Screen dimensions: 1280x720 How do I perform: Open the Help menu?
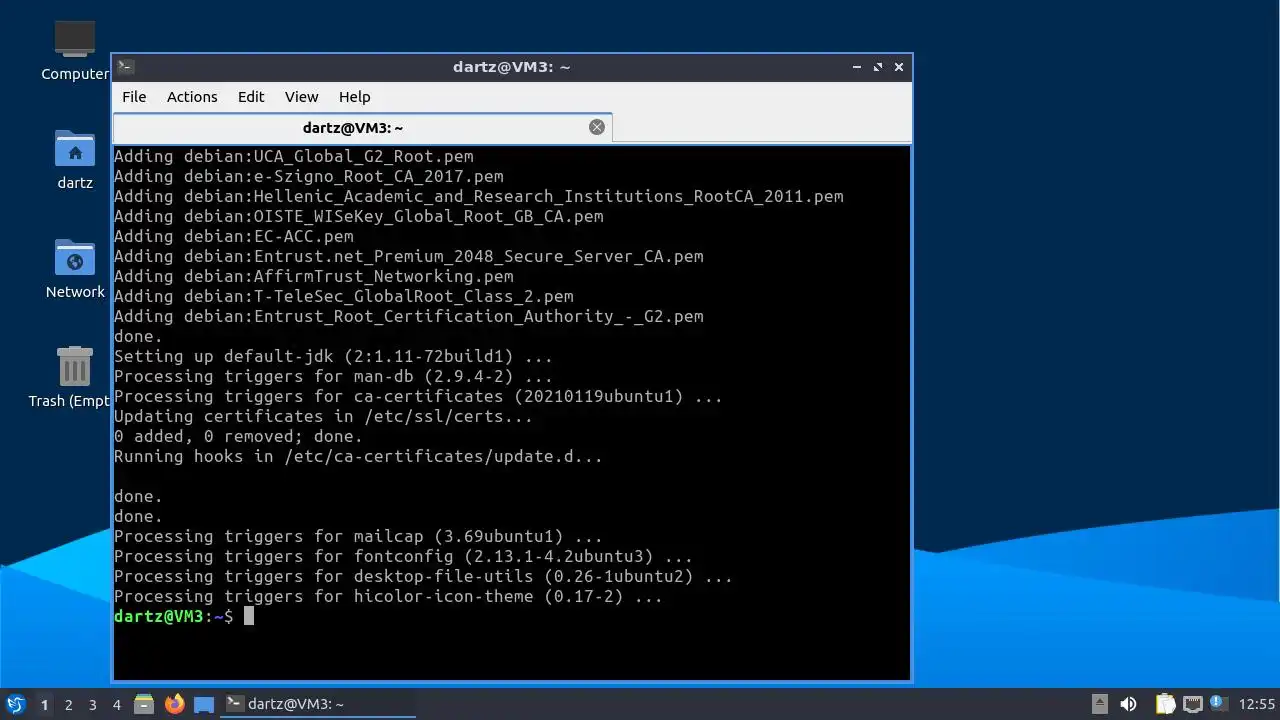(x=355, y=97)
